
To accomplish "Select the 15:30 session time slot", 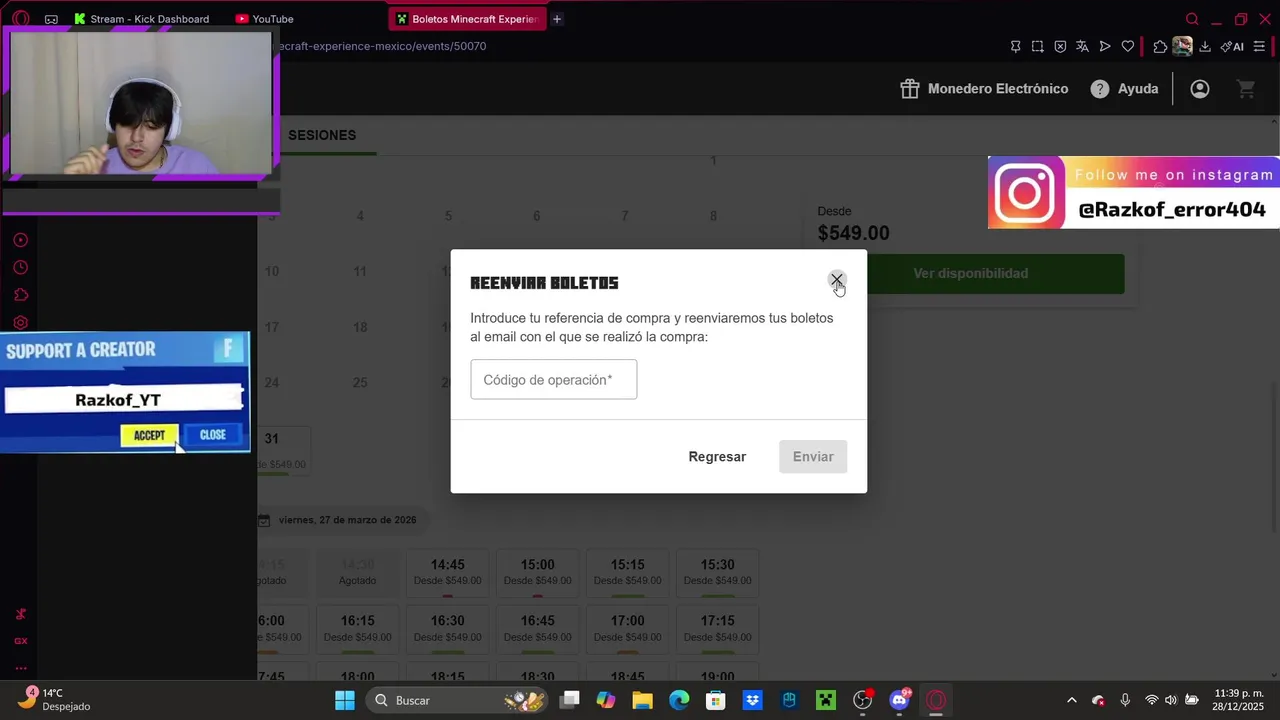I will [717, 572].
